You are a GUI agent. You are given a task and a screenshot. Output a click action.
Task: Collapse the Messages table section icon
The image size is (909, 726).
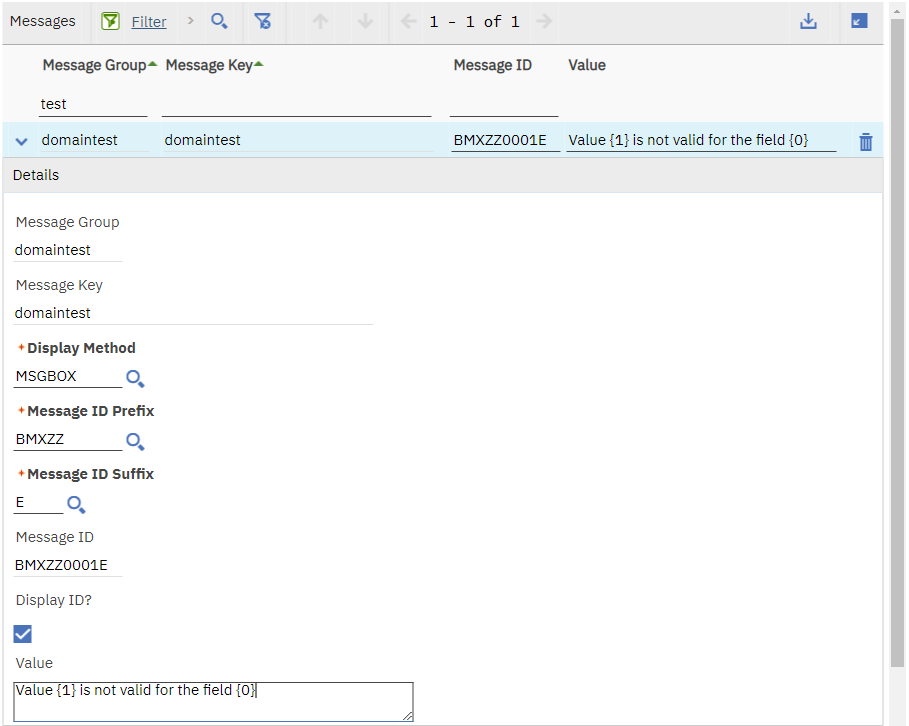pyautogui.click(x=859, y=21)
